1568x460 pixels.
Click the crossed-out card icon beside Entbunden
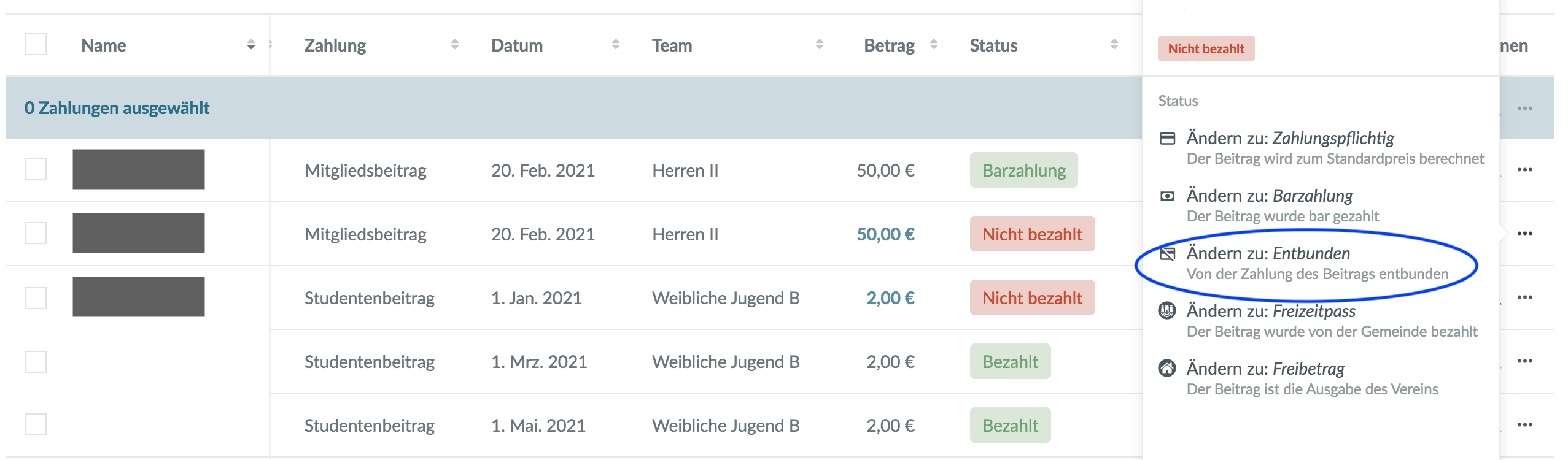tap(1167, 253)
